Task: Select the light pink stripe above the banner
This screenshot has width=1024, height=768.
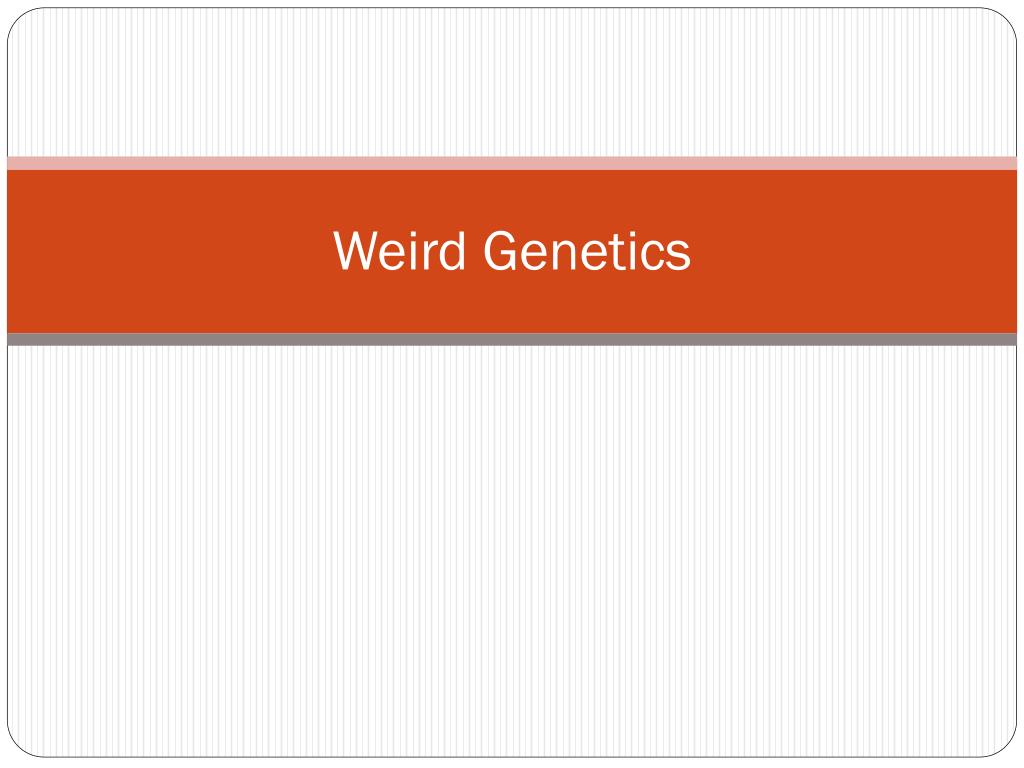Action: point(512,163)
